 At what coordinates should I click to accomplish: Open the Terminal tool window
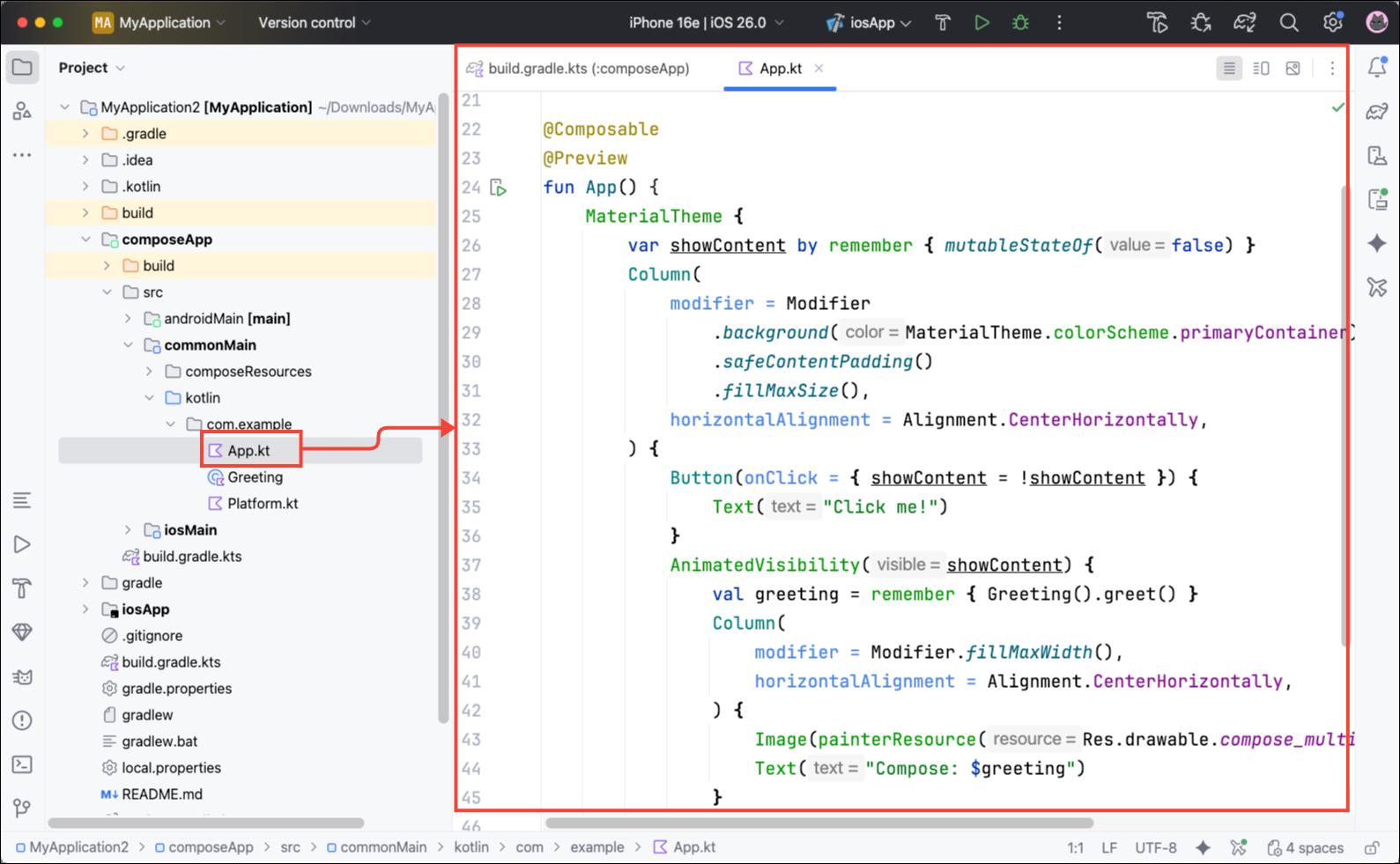pyautogui.click(x=22, y=764)
